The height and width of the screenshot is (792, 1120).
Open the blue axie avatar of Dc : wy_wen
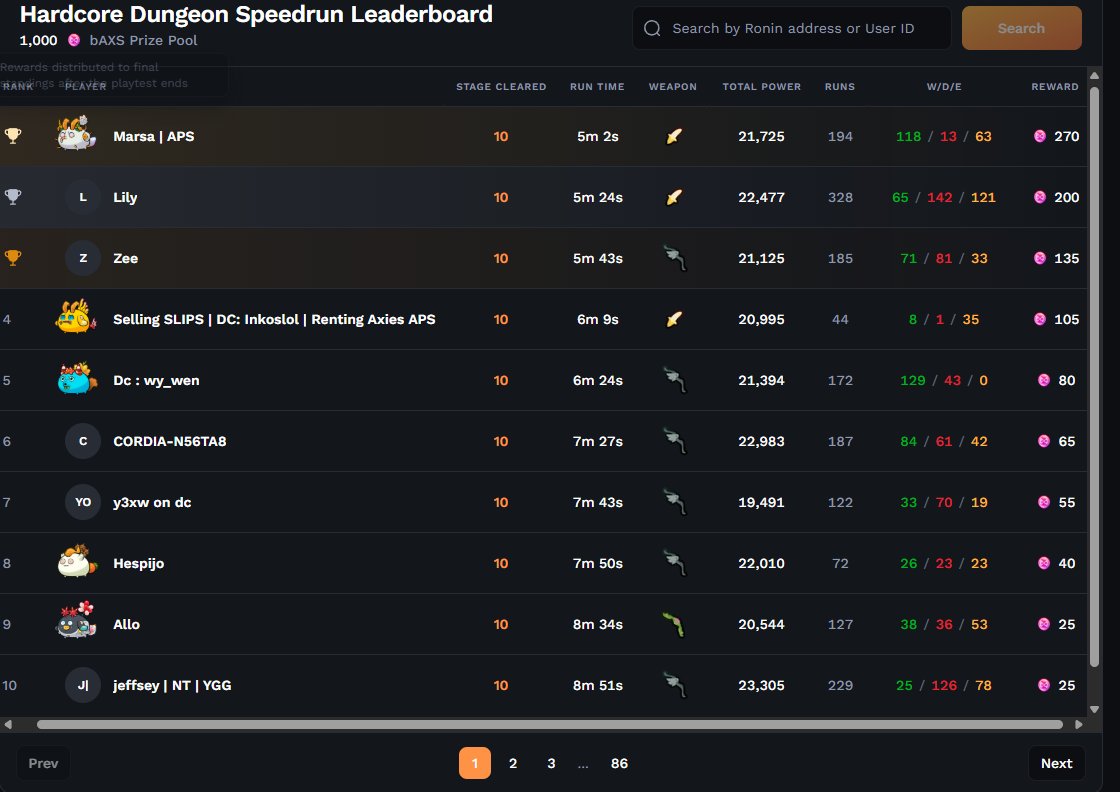point(77,379)
